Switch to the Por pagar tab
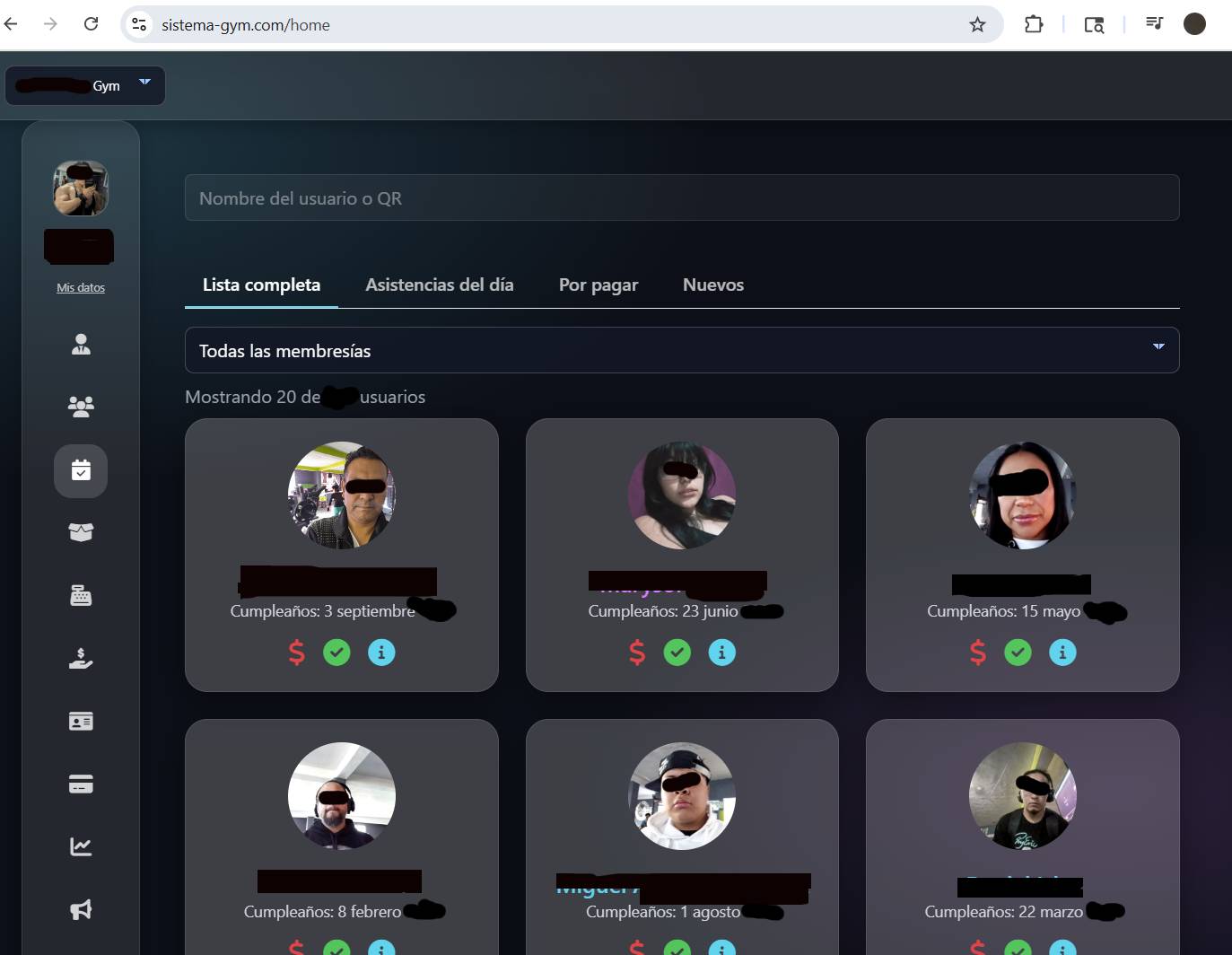The image size is (1232, 955). pos(598,285)
